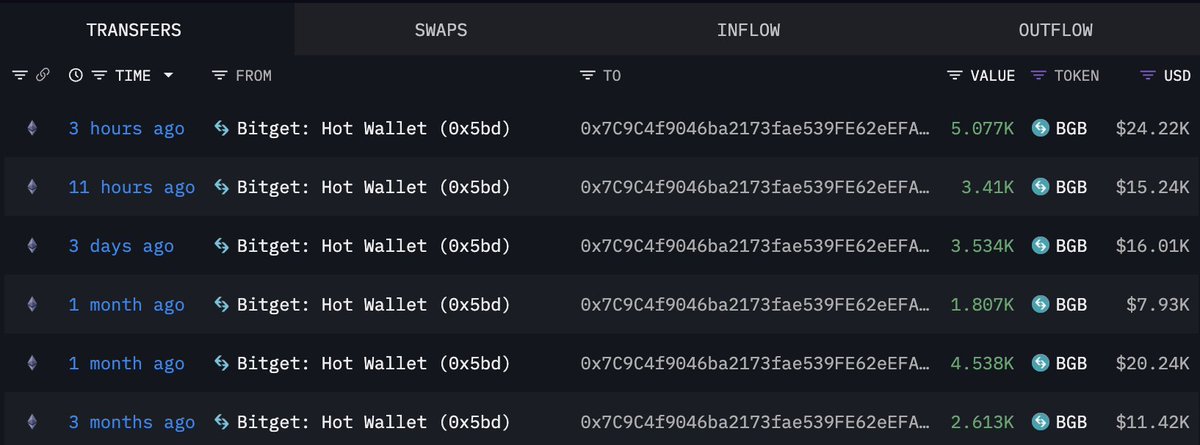
Task: Toggle the FROM column filter
Action: click(x=220, y=75)
